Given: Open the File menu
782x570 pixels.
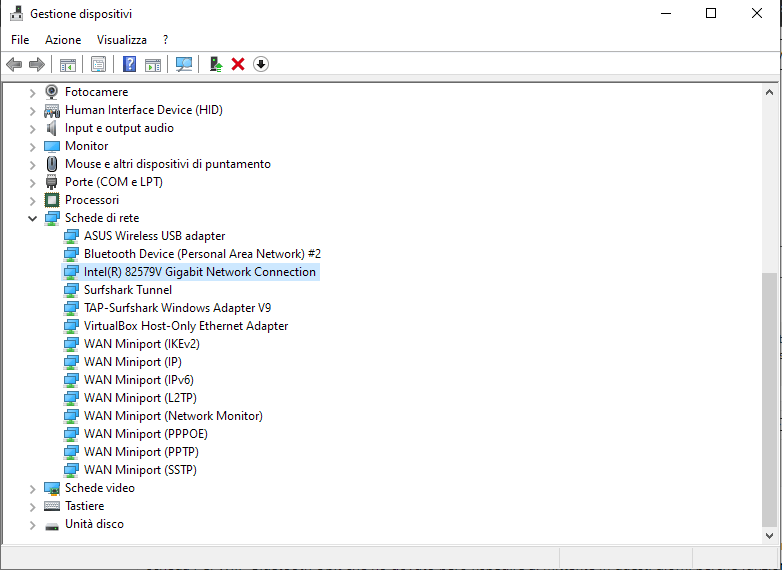Looking at the screenshot, I should click(20, 40).
